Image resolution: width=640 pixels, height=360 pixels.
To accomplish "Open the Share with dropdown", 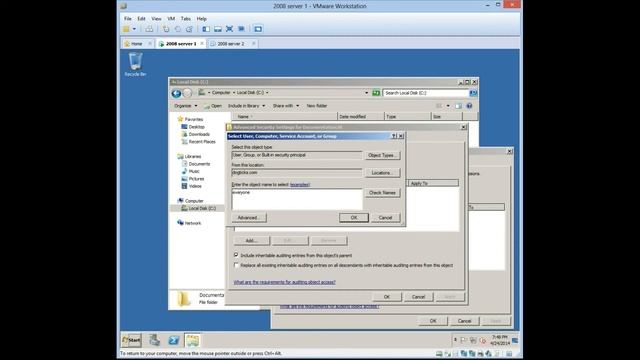I will tap(286, 106).
